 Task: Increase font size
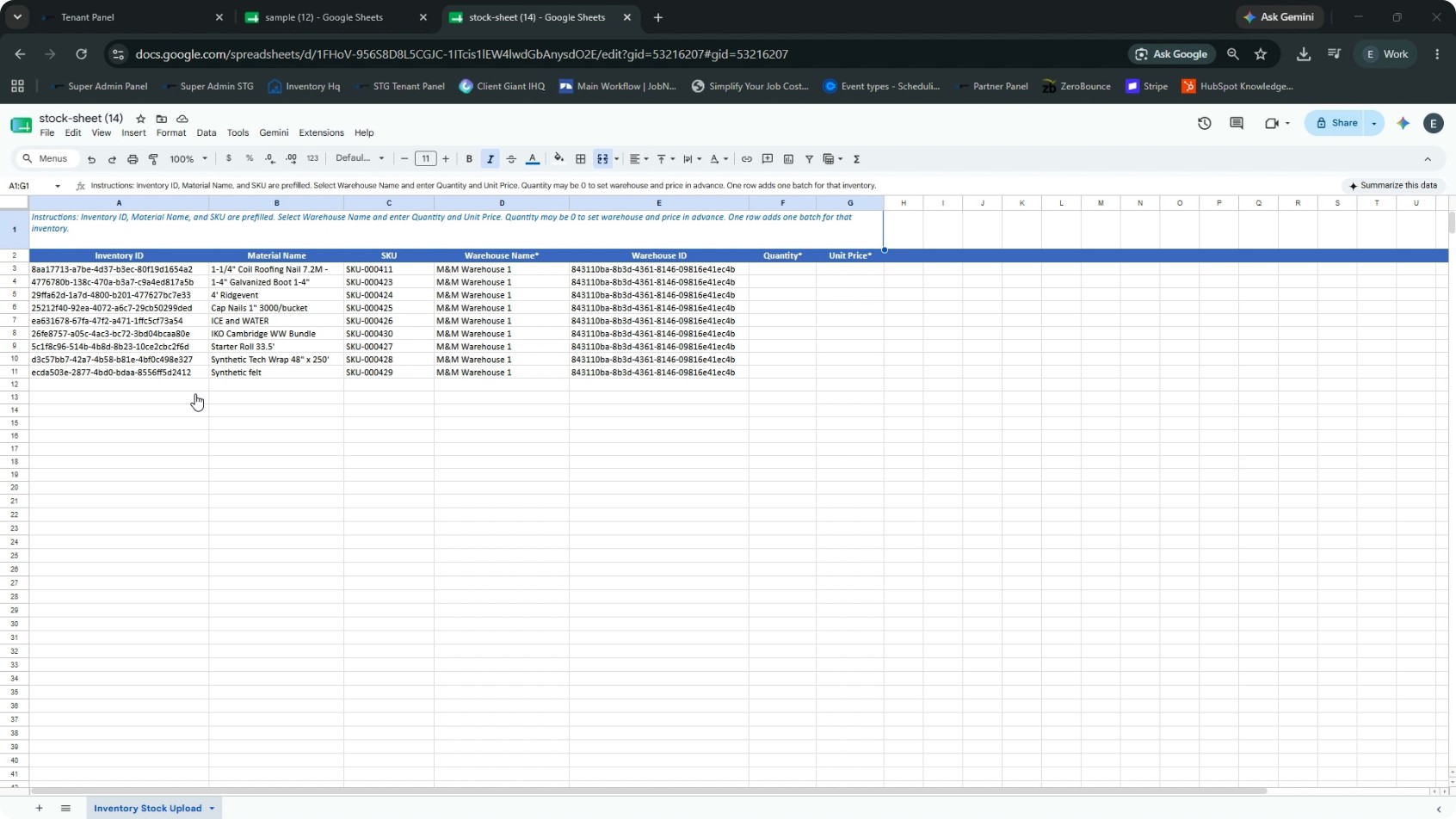pyautogui.click(x=446, y=158)
